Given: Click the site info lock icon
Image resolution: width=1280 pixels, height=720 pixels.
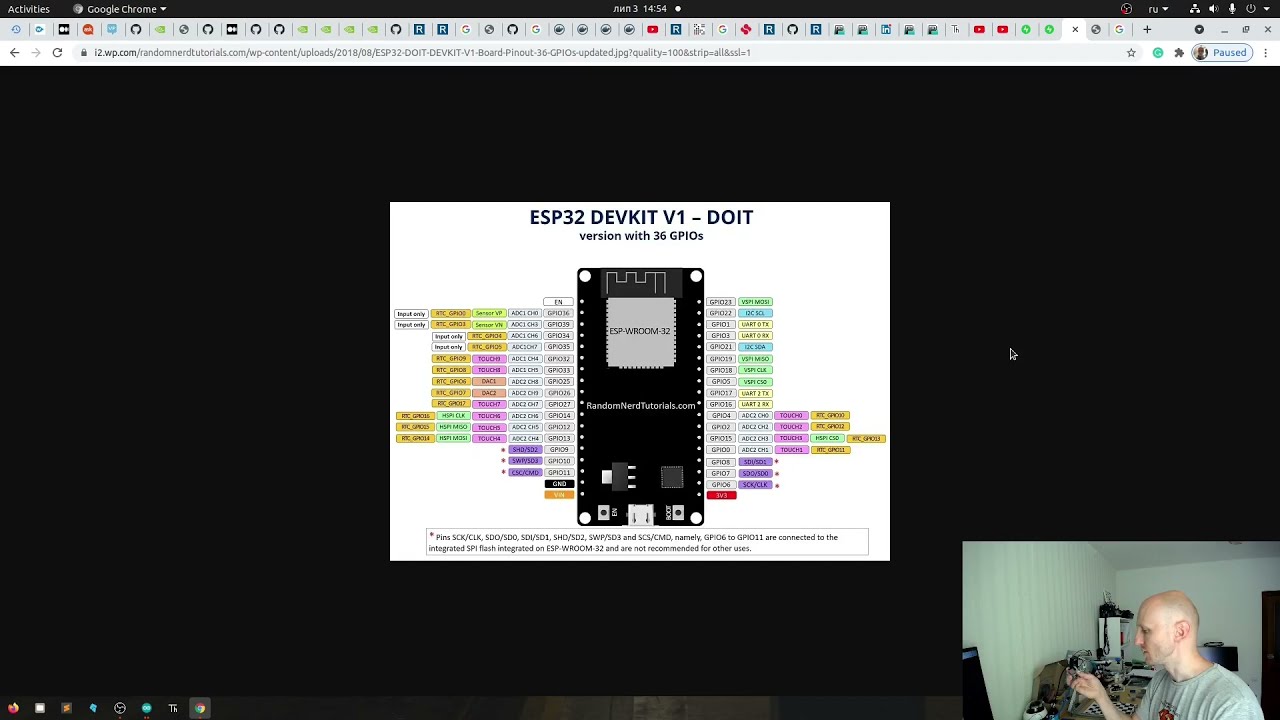Looking at the screenshot, I should pos(85,52).
